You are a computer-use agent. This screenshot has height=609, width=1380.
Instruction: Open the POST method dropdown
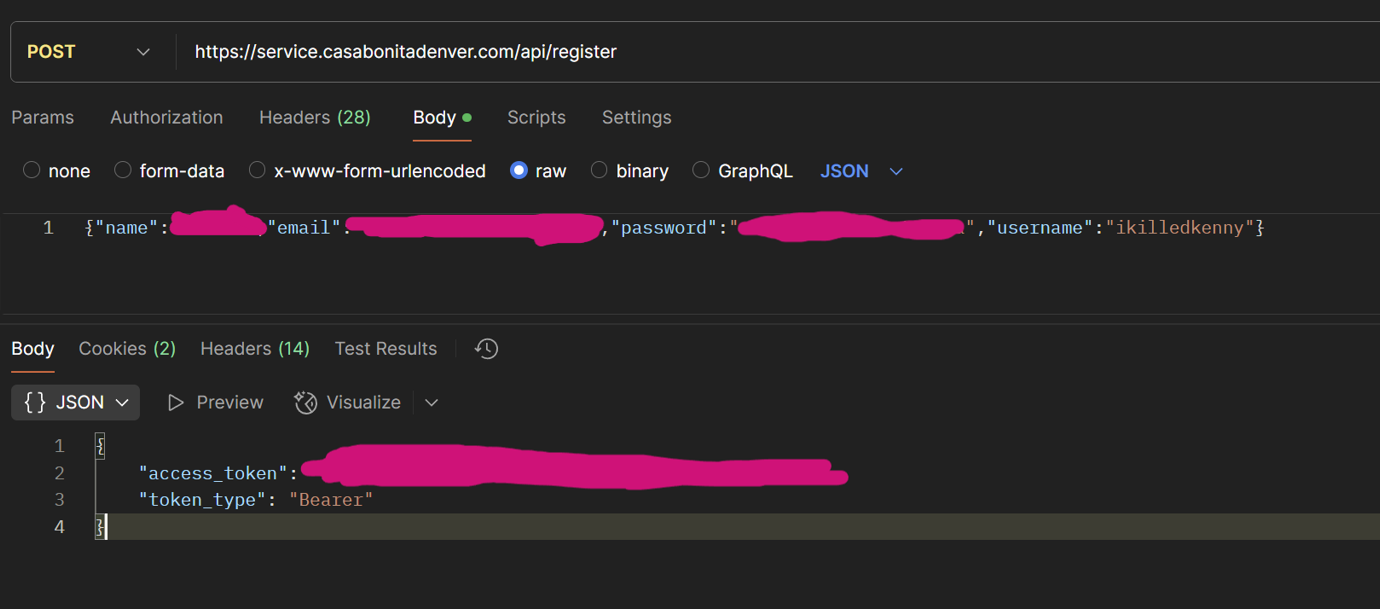click(88, 52)
